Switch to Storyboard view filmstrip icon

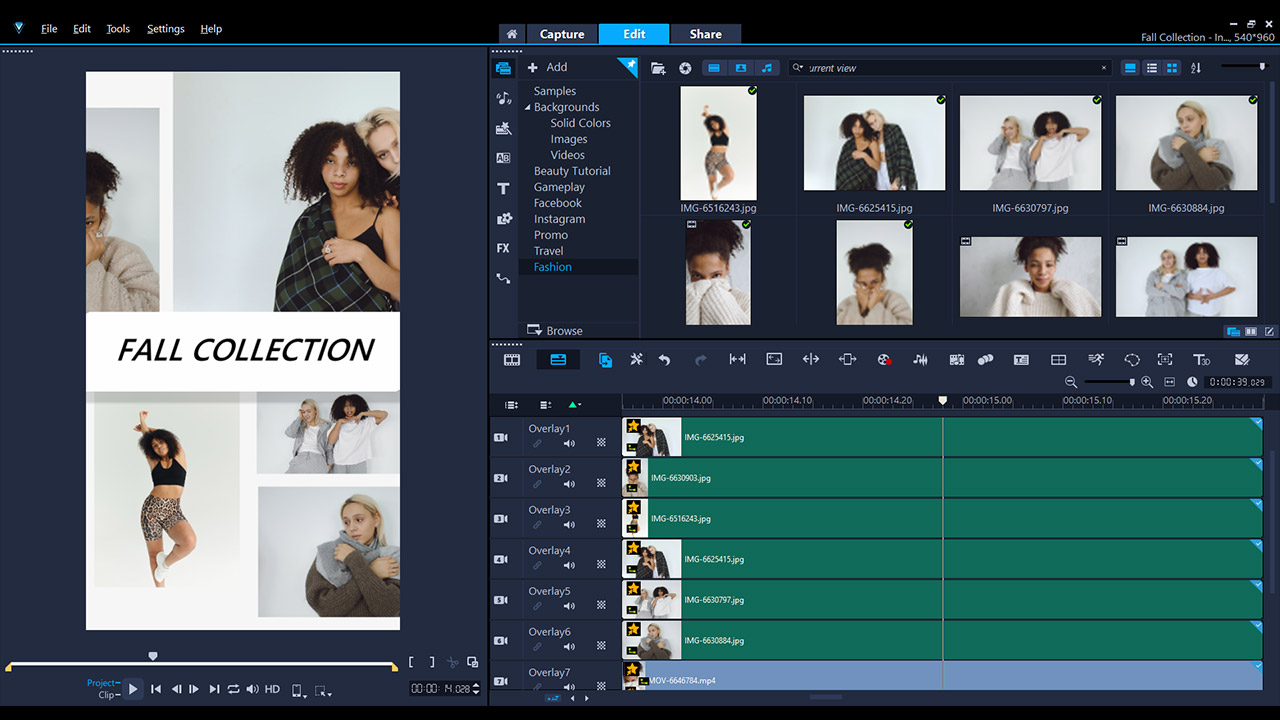[x=512, y=360]
